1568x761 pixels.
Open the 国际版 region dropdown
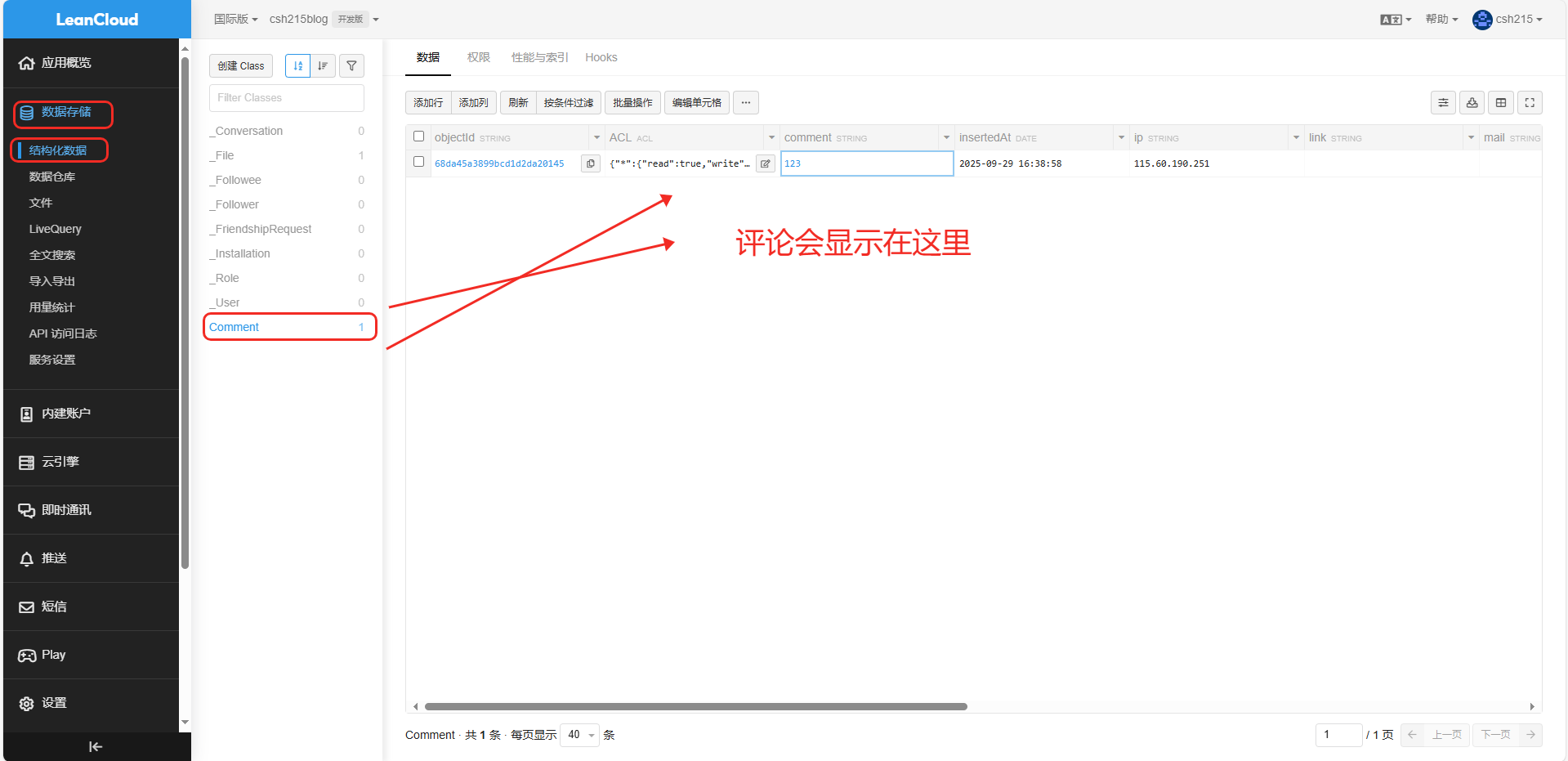coord(235,19)
